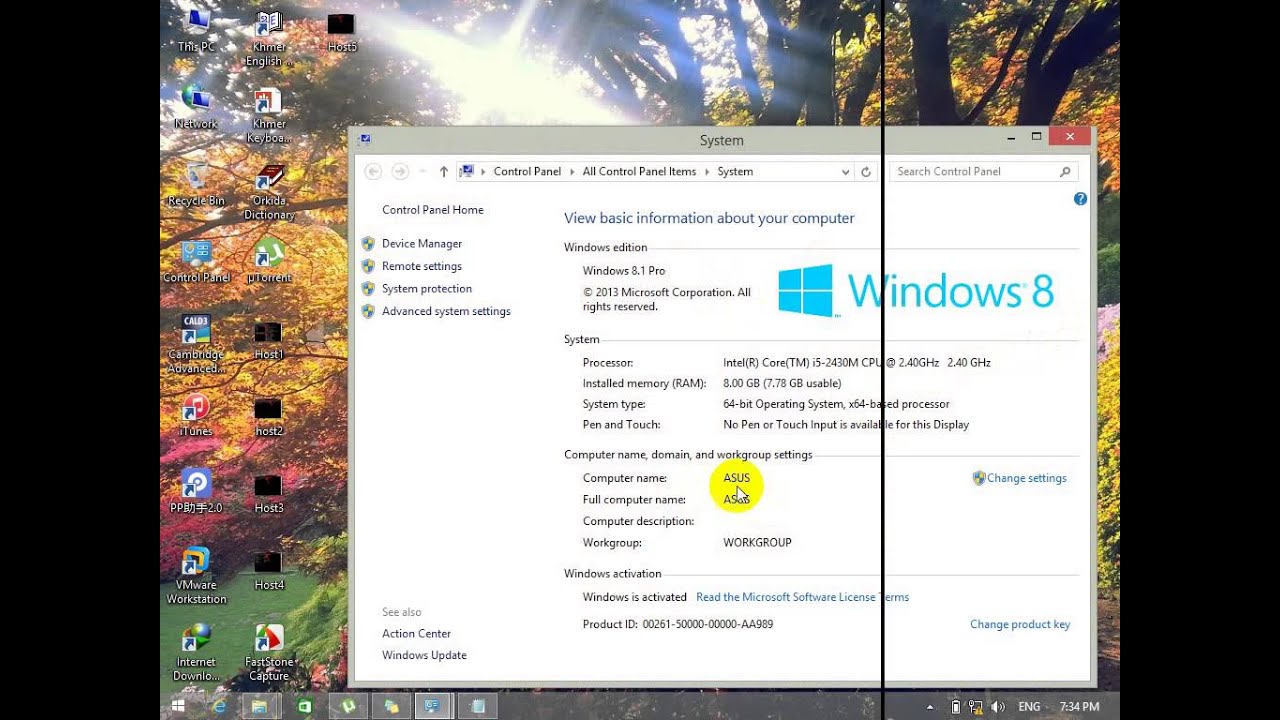The width and height of the screenshot is (1280, 720).
Task: Open recent locations dropdown arrow
Action: (422, 172)
